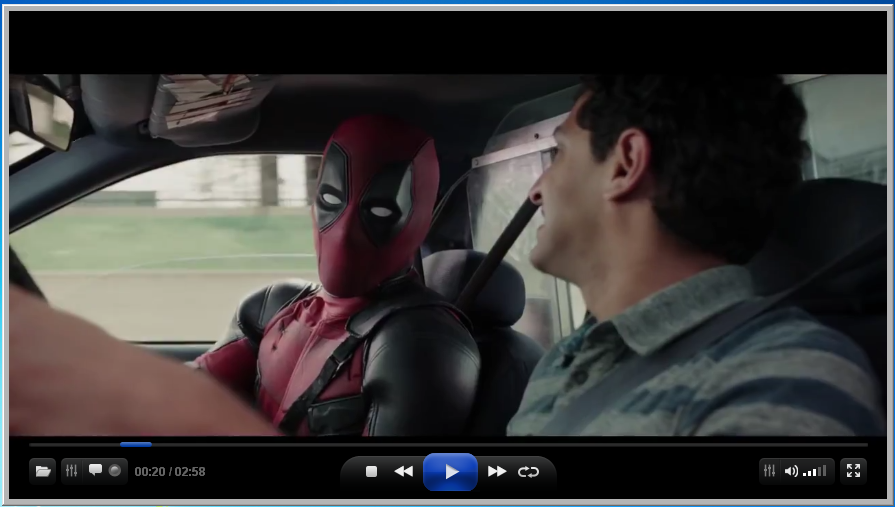Enter fullscreen mode
This screenshot has height=507, width=895.
[x=853, y=470]
